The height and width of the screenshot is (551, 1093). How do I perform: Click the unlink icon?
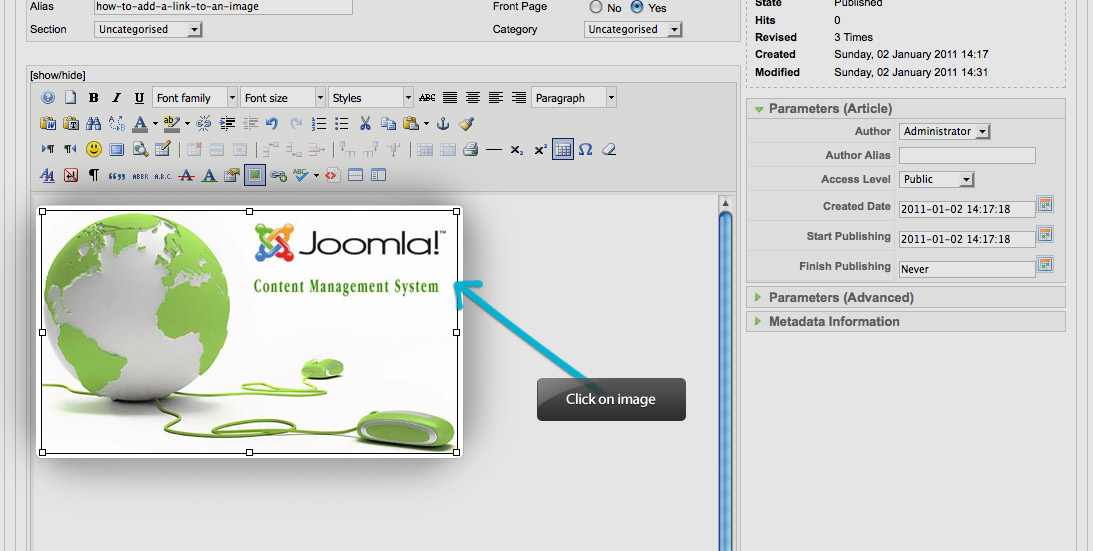[x=204, y=123]
